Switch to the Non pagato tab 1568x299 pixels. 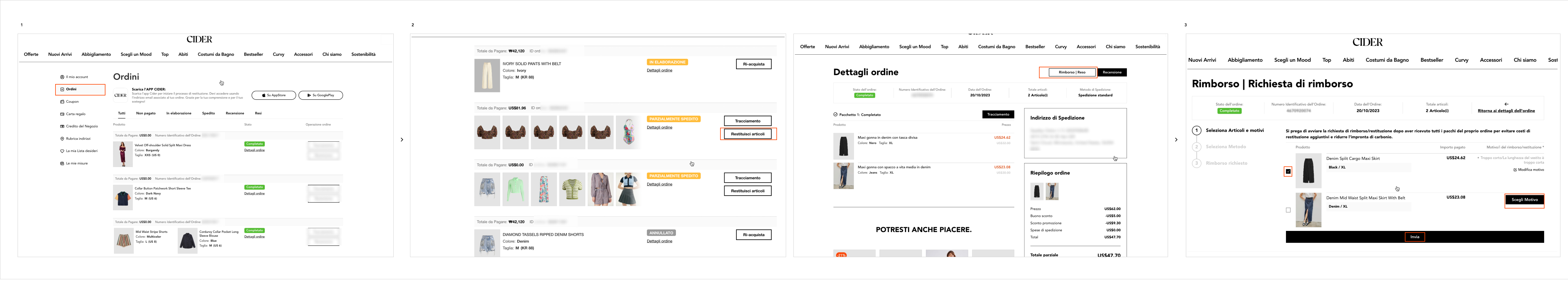[146, 113]
